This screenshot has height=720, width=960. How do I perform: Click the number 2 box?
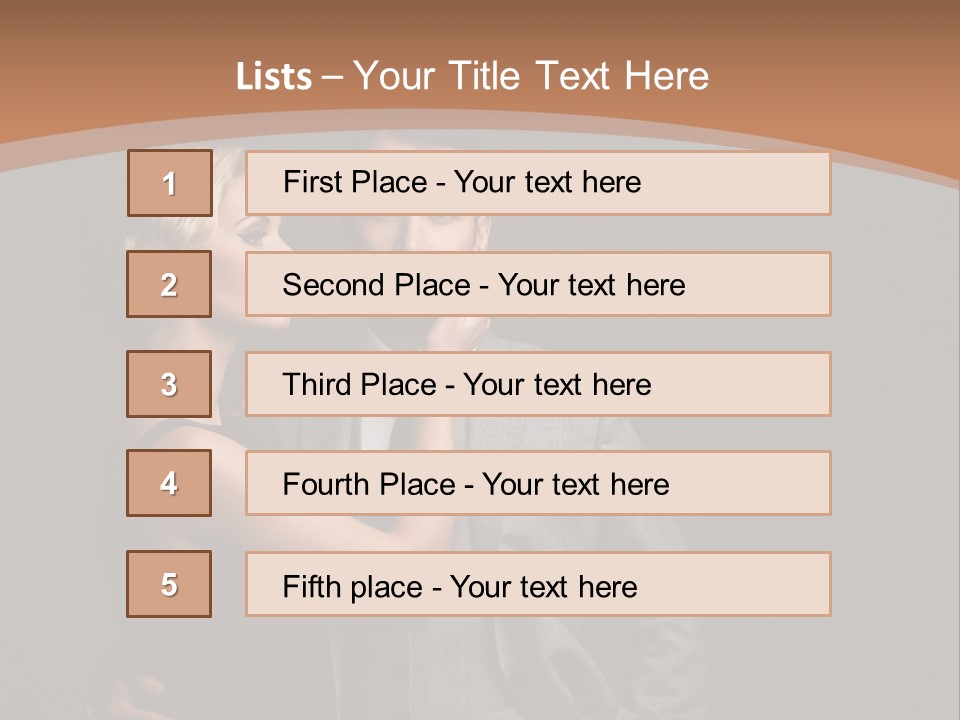pyautogui.click(x=169, y=284)
